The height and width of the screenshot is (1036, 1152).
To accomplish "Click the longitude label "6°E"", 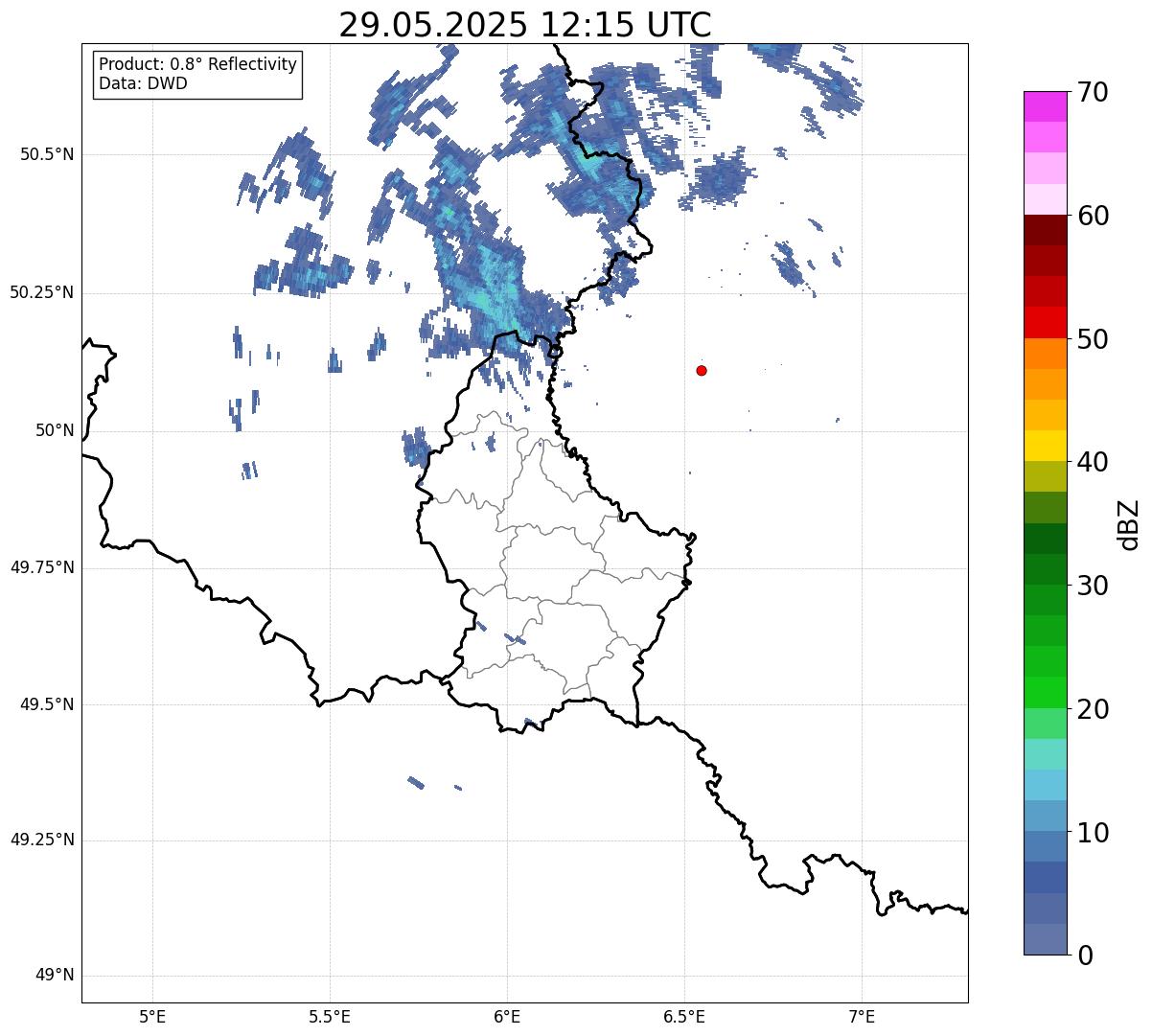I will (507, 1016).
